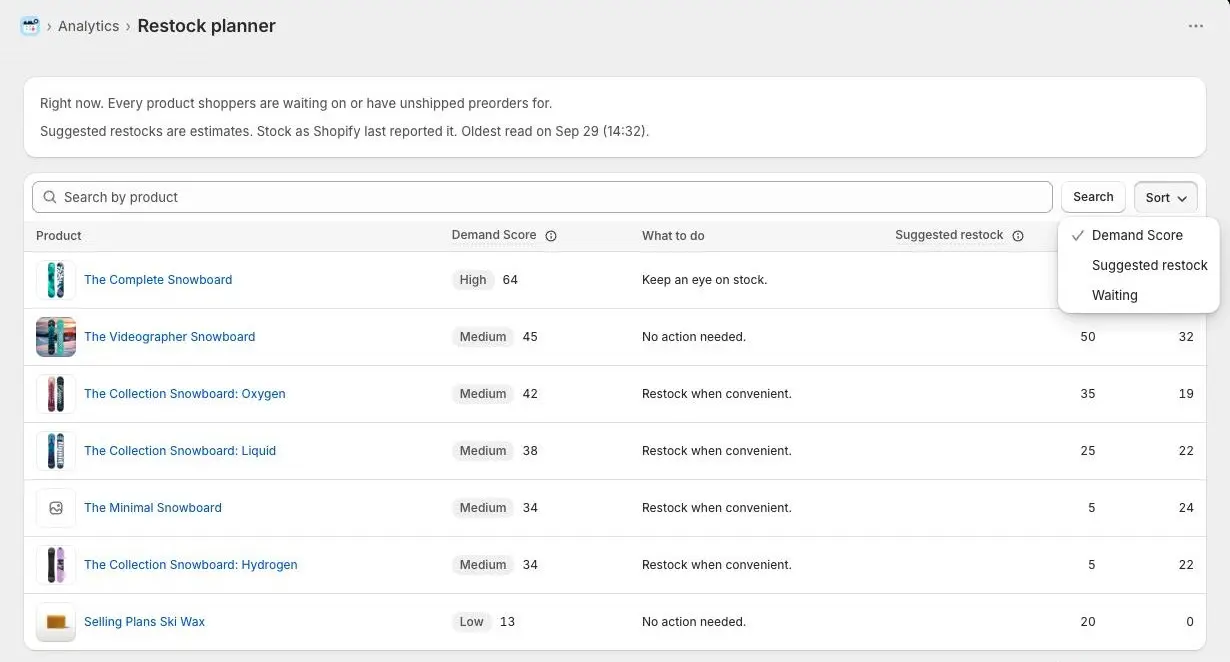
Task: Open The Collection Snowboard: Hydrogen link
Action: [191, 565]
